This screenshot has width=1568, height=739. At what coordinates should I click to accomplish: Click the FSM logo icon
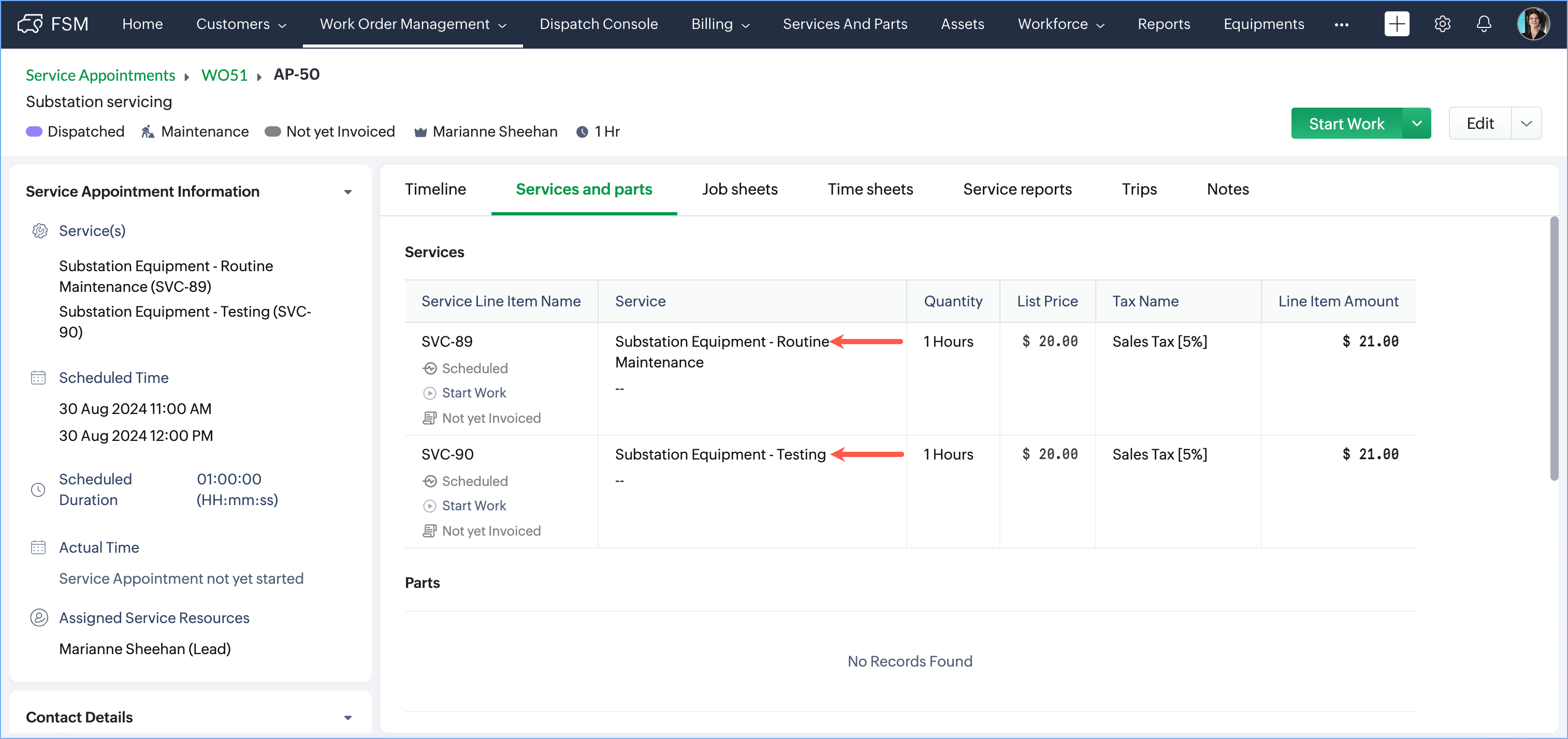[29, 24]
